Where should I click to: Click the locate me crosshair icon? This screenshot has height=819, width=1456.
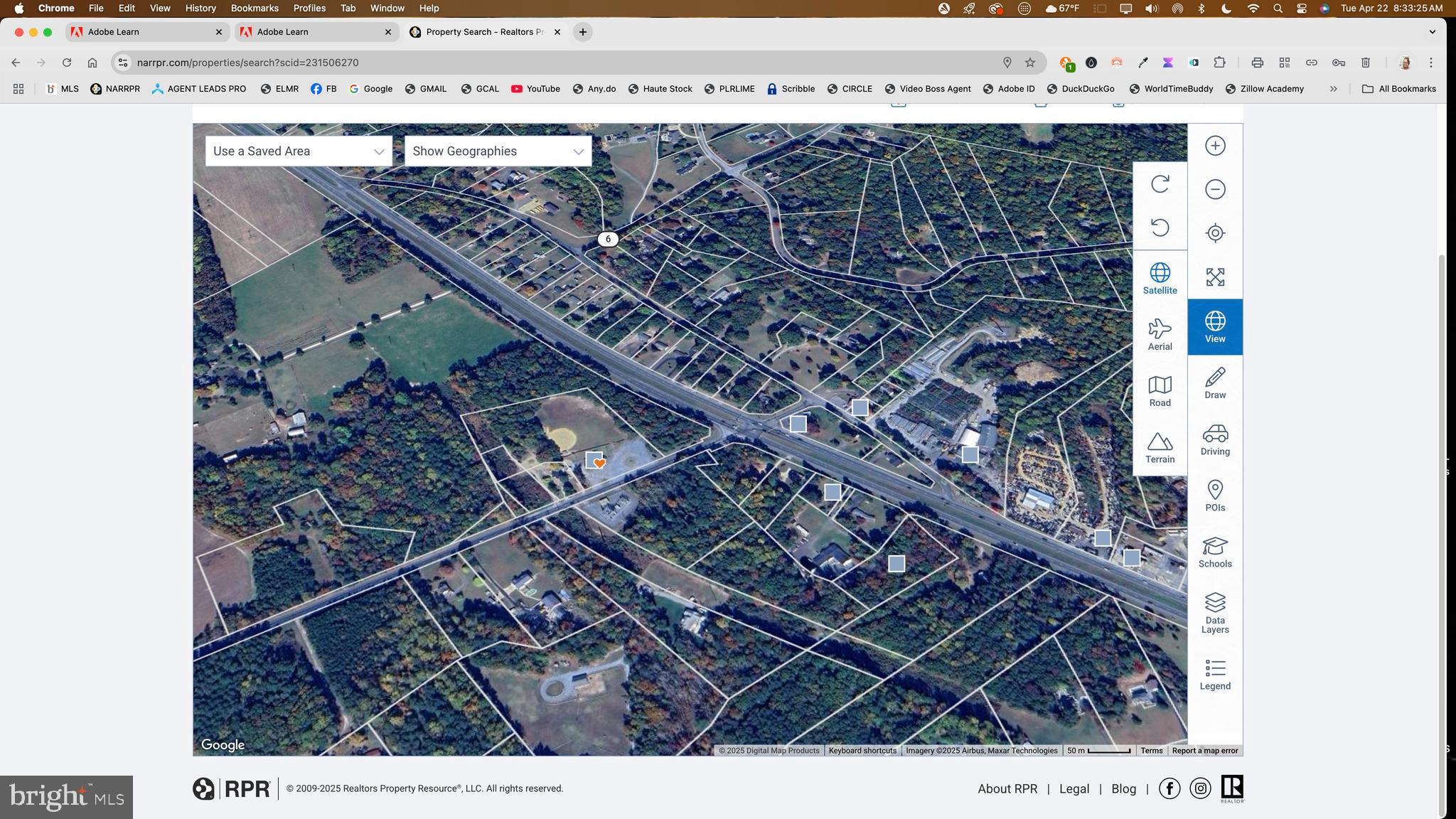tap(1215, 233)
